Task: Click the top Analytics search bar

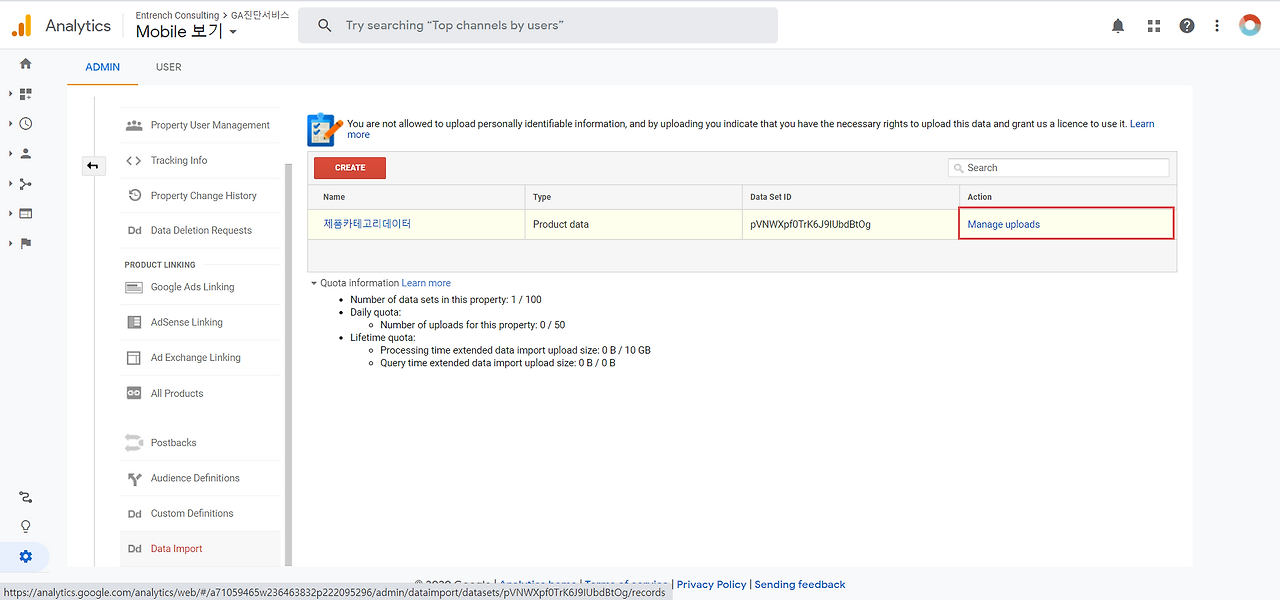Action: [538, 26]
